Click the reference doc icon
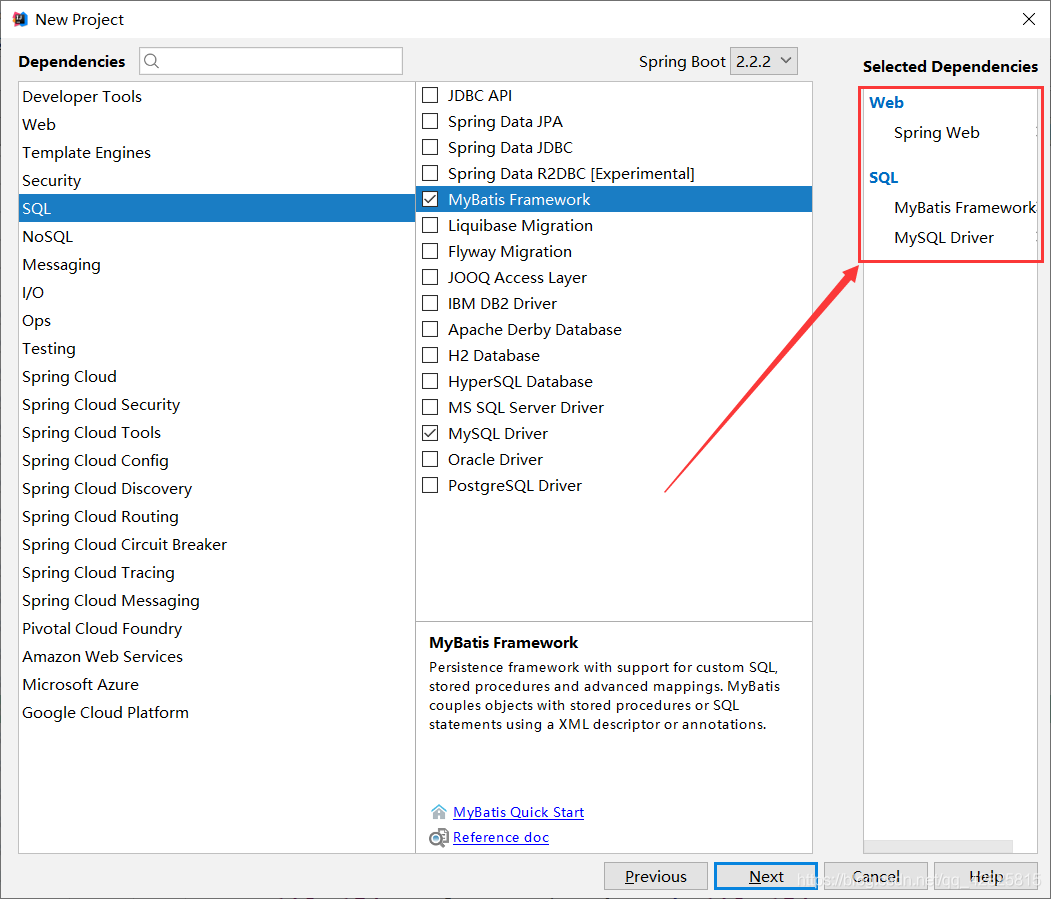The height and width of the screenshot is (899, 1051). 438,838
